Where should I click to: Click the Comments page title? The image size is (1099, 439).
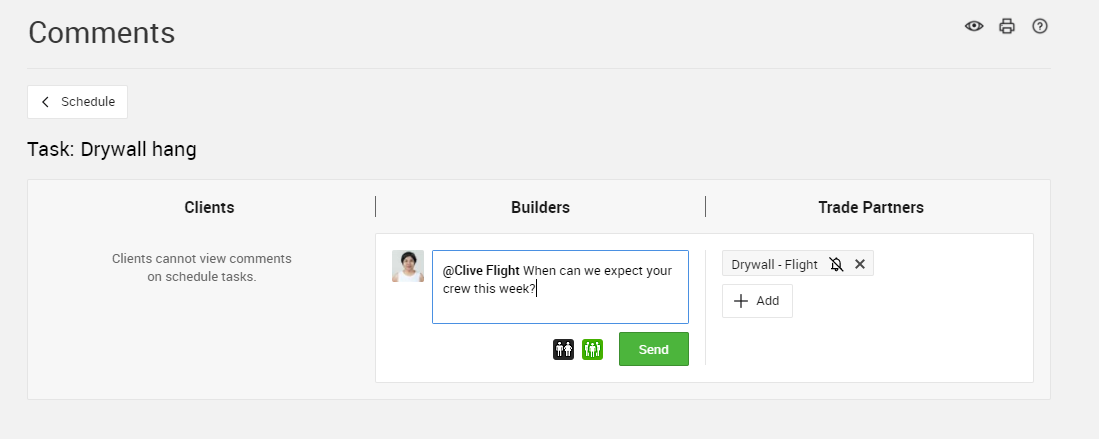(x=102, y=33)
